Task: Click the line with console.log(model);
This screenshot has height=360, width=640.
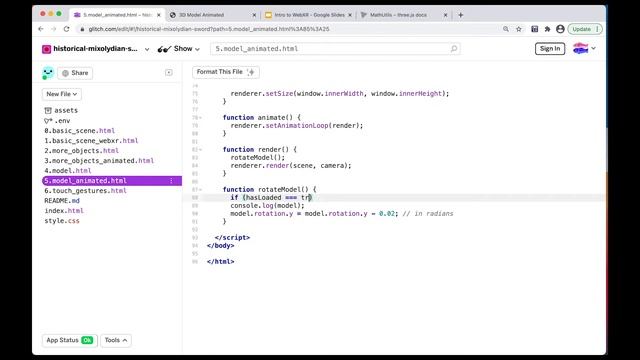Action: click(x=267, y=206)
